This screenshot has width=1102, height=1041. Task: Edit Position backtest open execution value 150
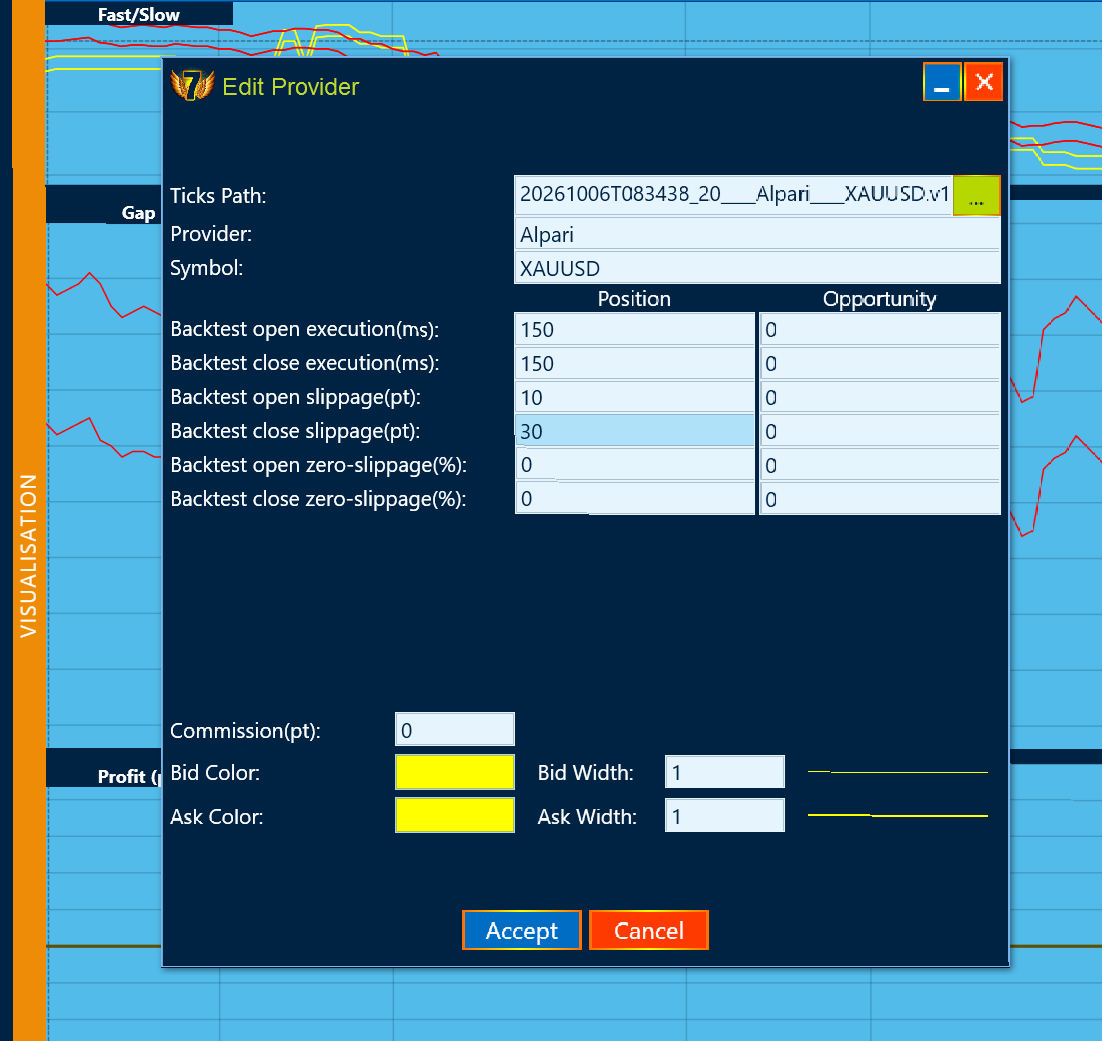634,330
